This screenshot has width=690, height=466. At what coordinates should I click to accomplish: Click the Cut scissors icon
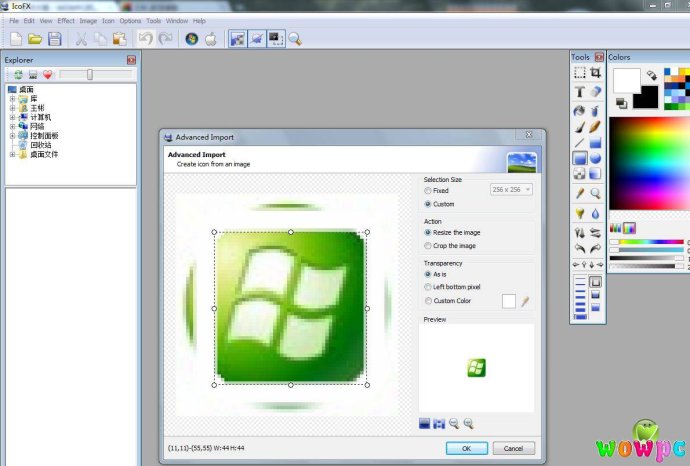81,39
